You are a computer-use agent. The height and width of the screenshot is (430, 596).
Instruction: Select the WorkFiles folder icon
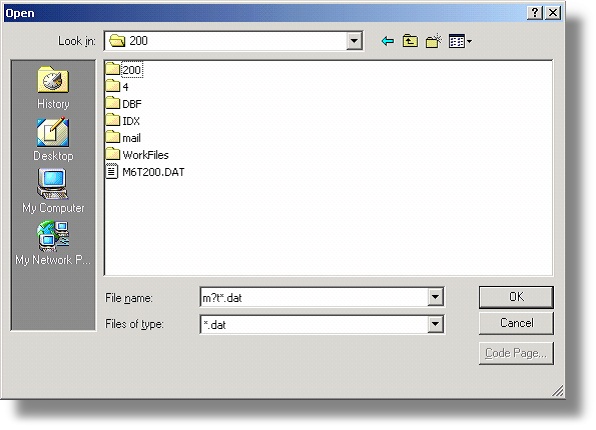pyautogui.click(x=113, y=154)
